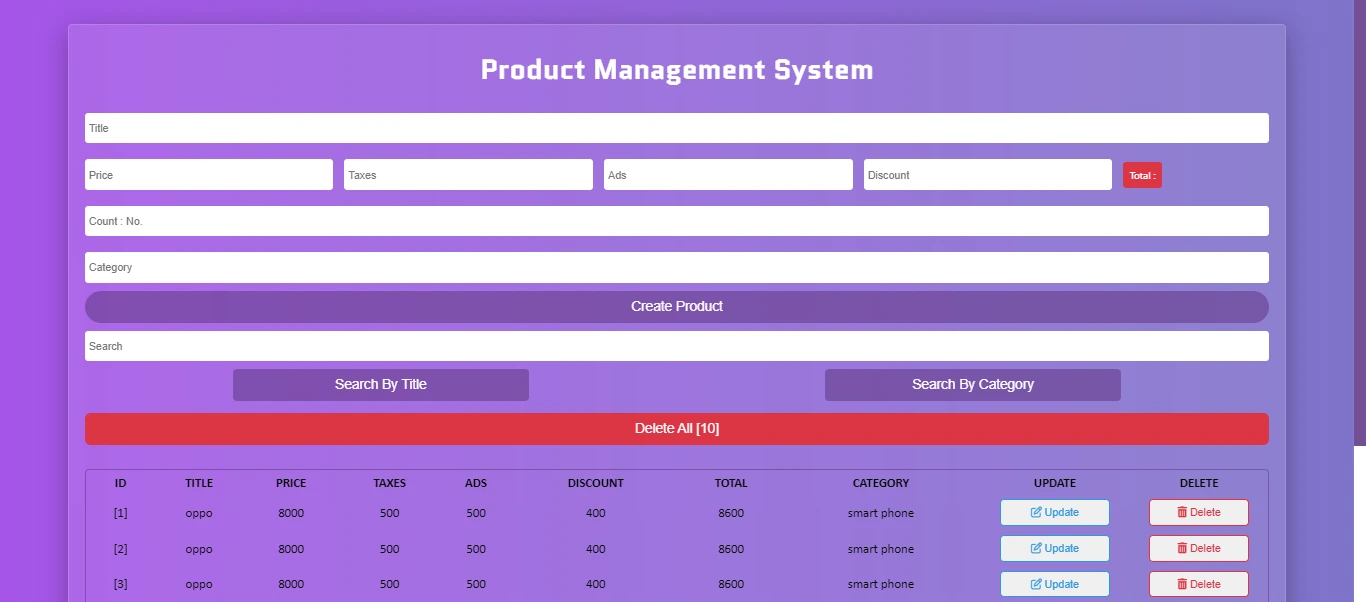
Task: Click Search By Title
Action: pos(380,384)
